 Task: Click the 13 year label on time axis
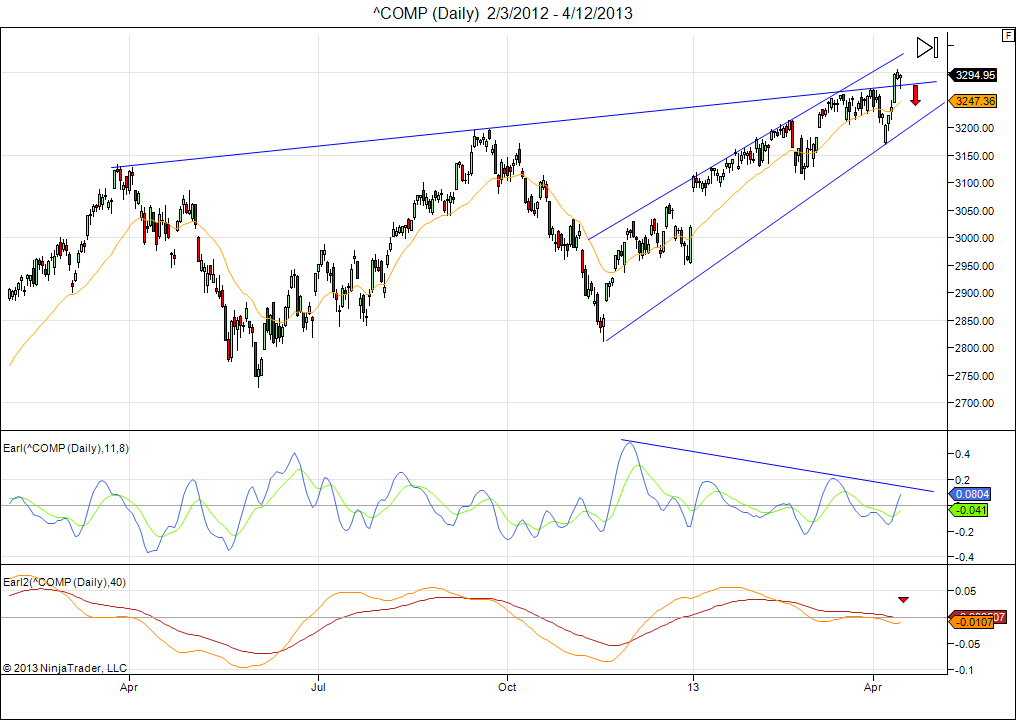click(693, 688)
